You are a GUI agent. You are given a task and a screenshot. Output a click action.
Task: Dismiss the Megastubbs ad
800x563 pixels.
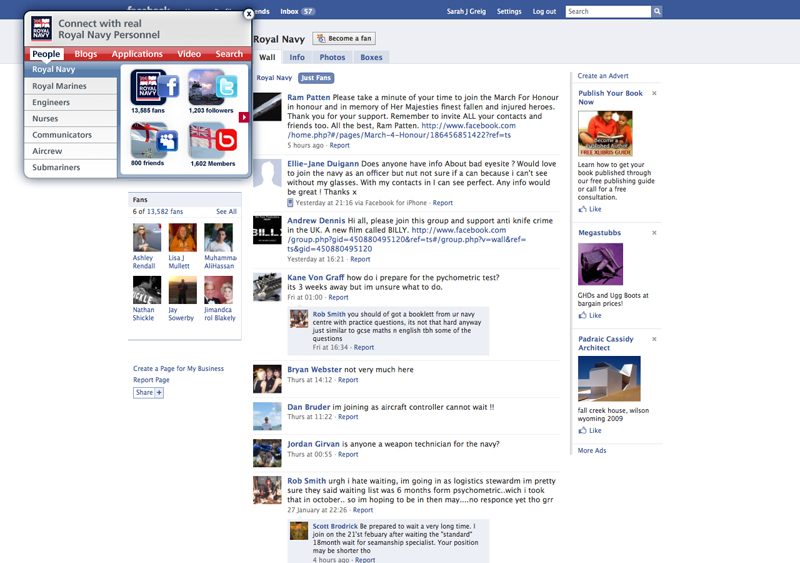click(x=654, y=232)
